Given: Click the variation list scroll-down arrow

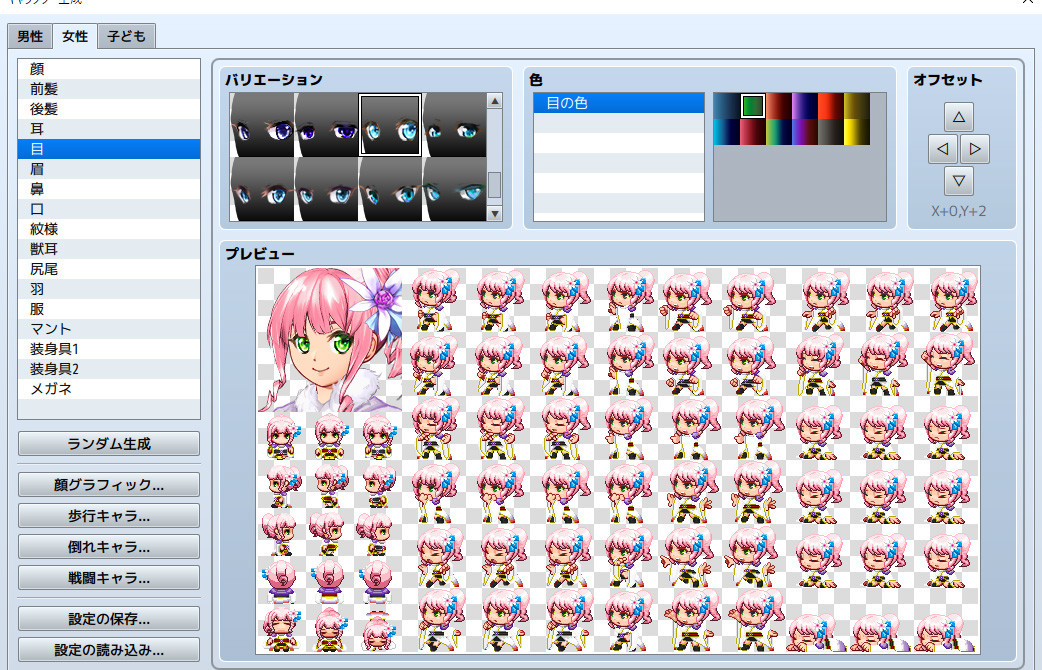Looking at the screenshot, I should [493, 212].
